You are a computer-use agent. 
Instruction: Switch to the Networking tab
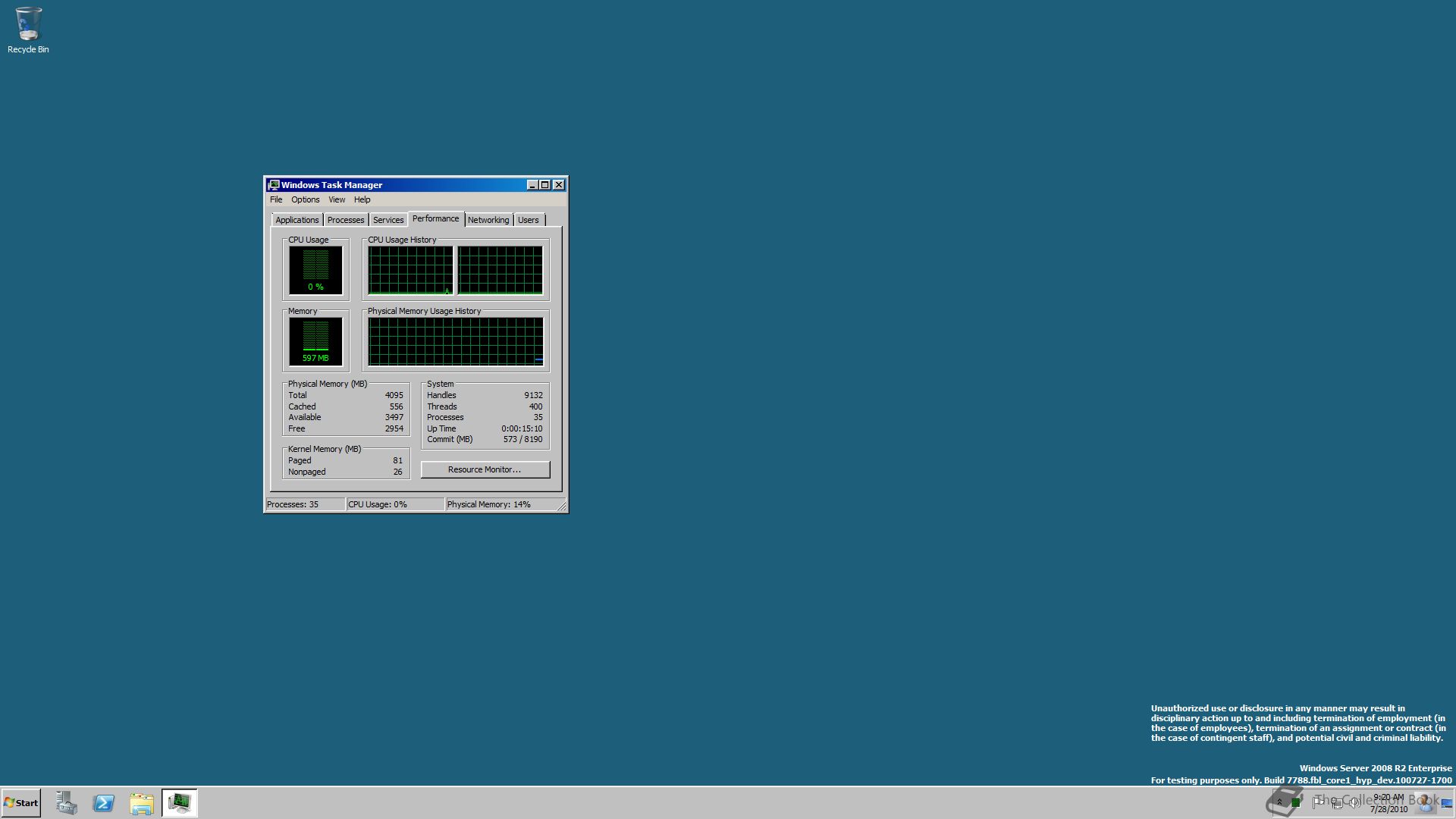pos(488,220)
